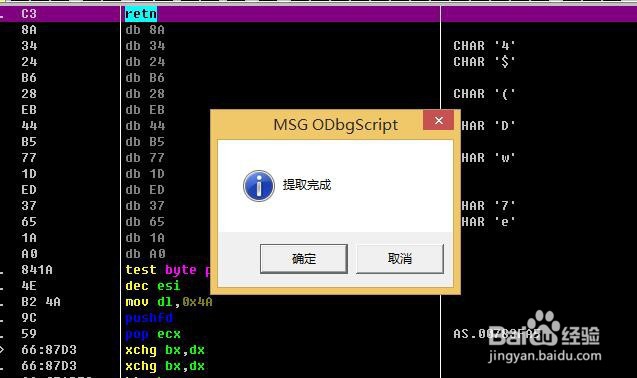Screen dimensions: 637x378
Task: Select the db EB disassembly line
Action: [x=145, y=110]
